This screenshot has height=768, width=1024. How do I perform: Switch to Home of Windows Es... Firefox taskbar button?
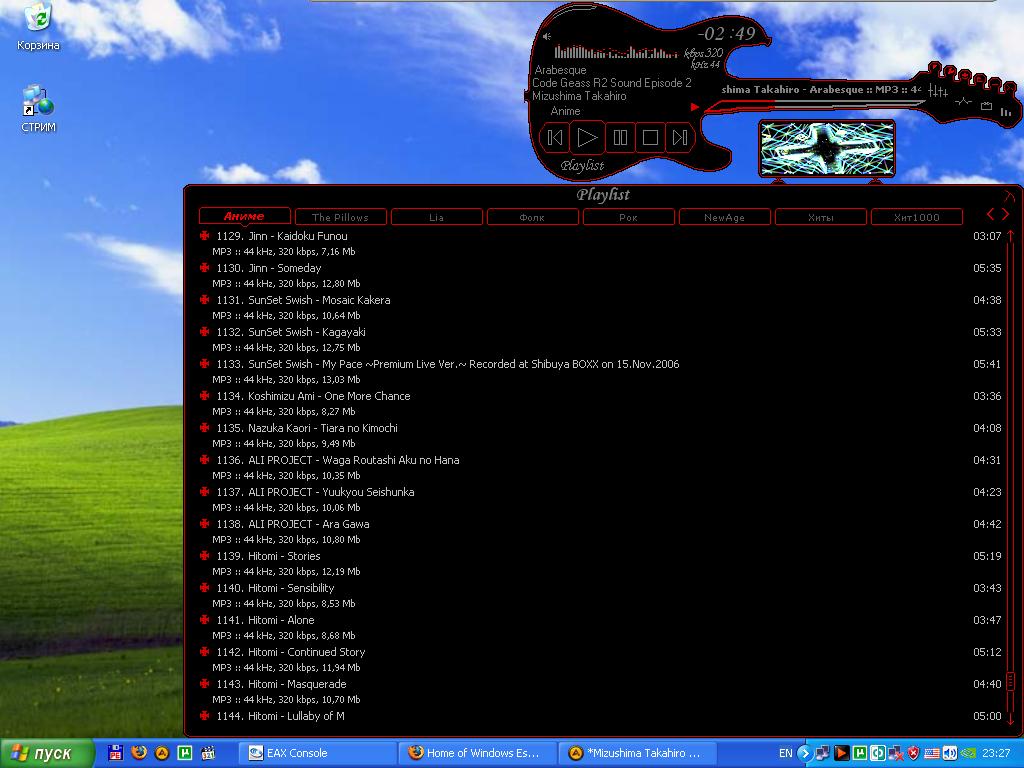click(477, 753)
